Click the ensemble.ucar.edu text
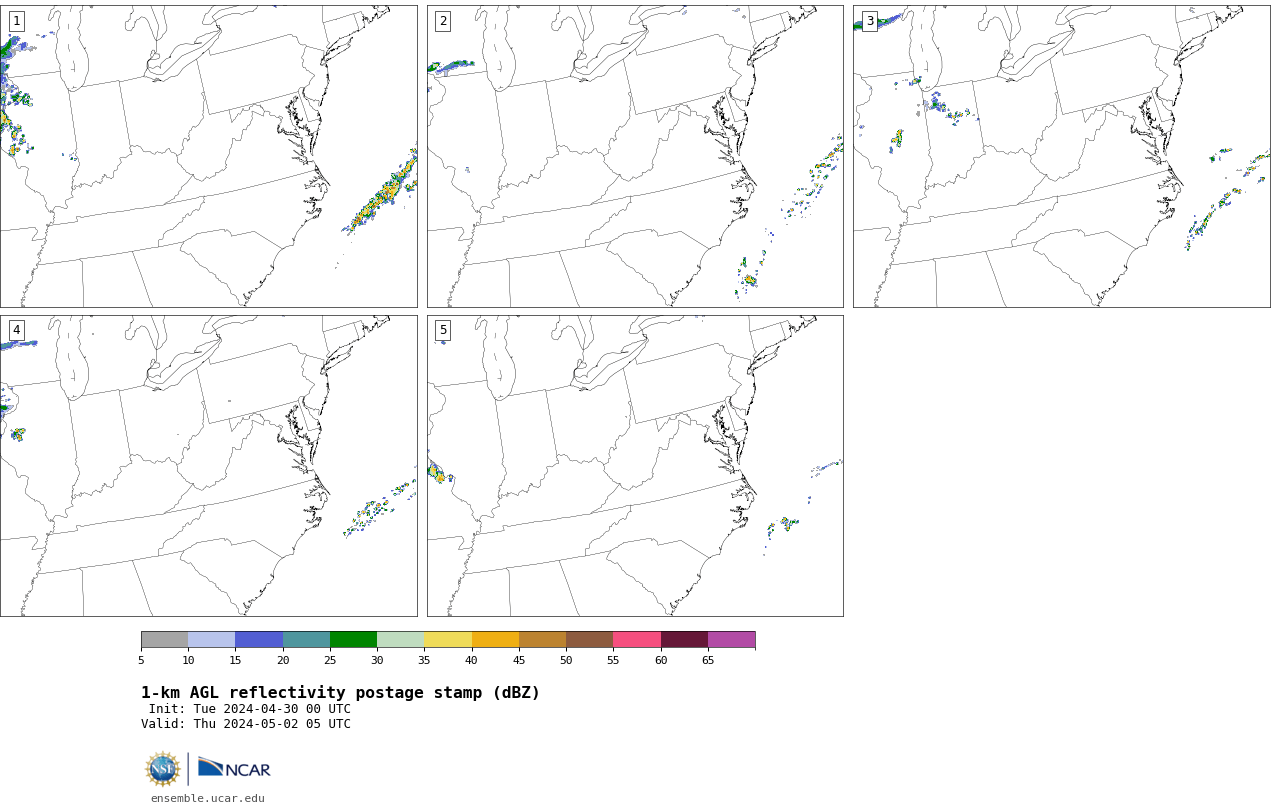This screenshot has width=1280, height=809. [208, 798]
